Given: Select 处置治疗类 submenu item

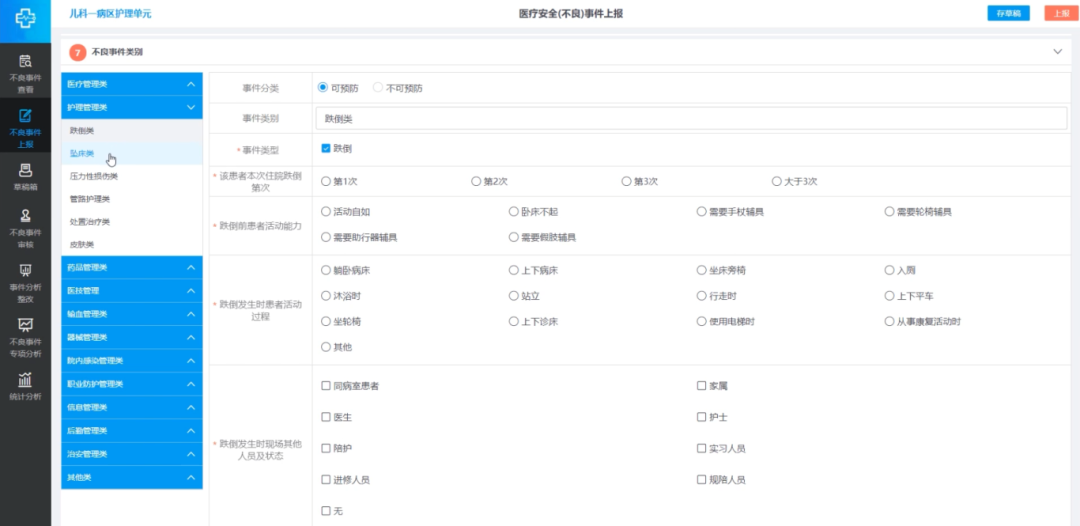Looking at the screenshot, I should [132, 222].
